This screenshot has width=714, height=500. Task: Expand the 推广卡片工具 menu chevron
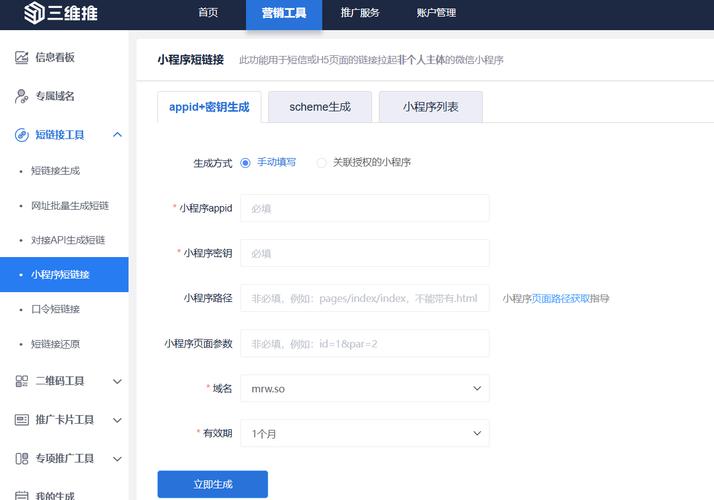click(x=117, y=420)
